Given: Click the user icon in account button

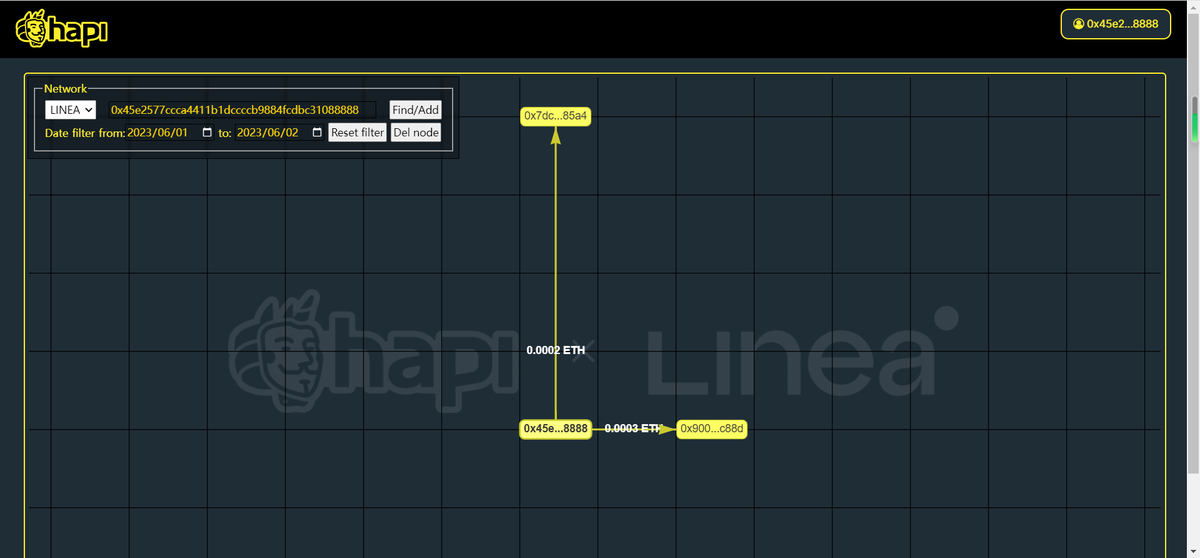Looking at the screenshot, I should (1078, 23).
